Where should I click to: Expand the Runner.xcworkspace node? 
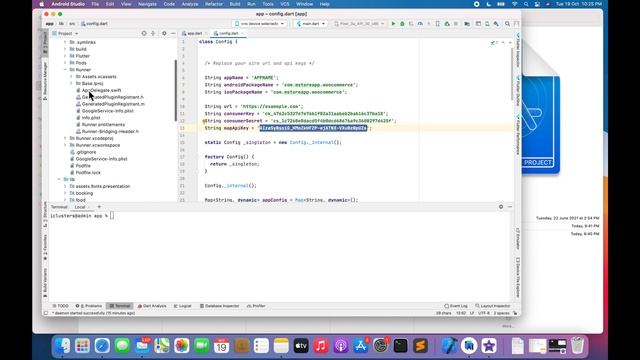(65, 145)
